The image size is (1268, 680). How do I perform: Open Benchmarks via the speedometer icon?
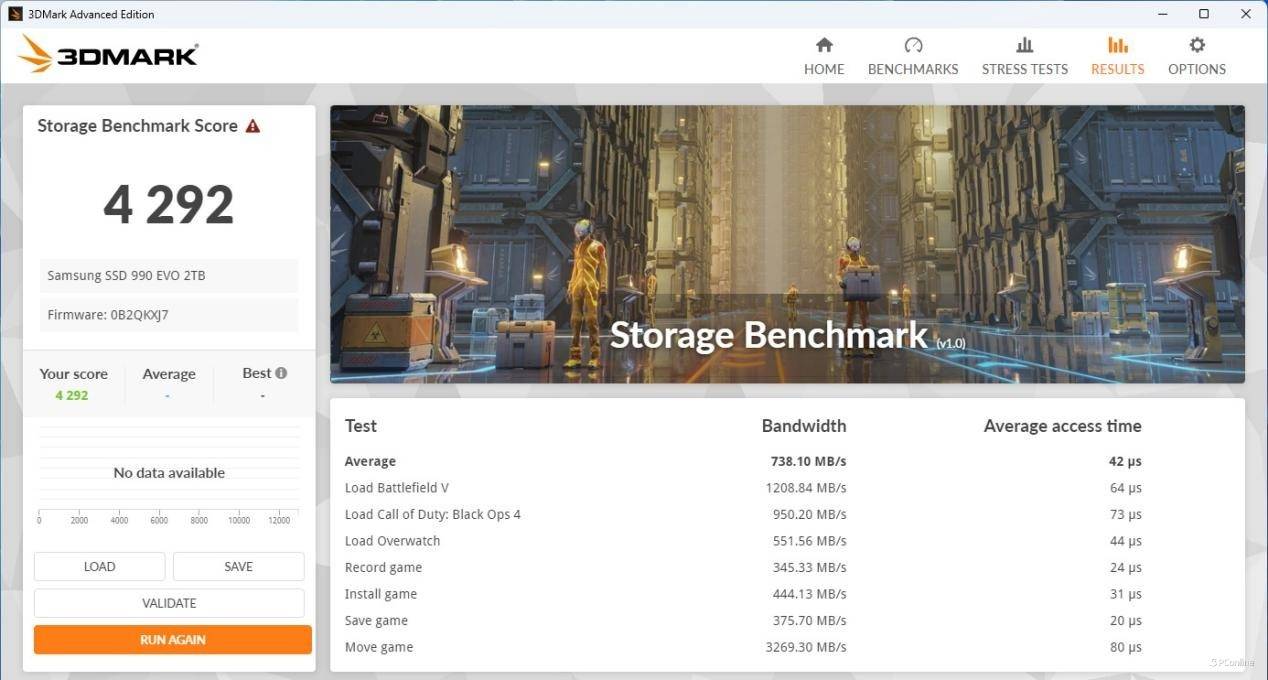tap(912, 45)
